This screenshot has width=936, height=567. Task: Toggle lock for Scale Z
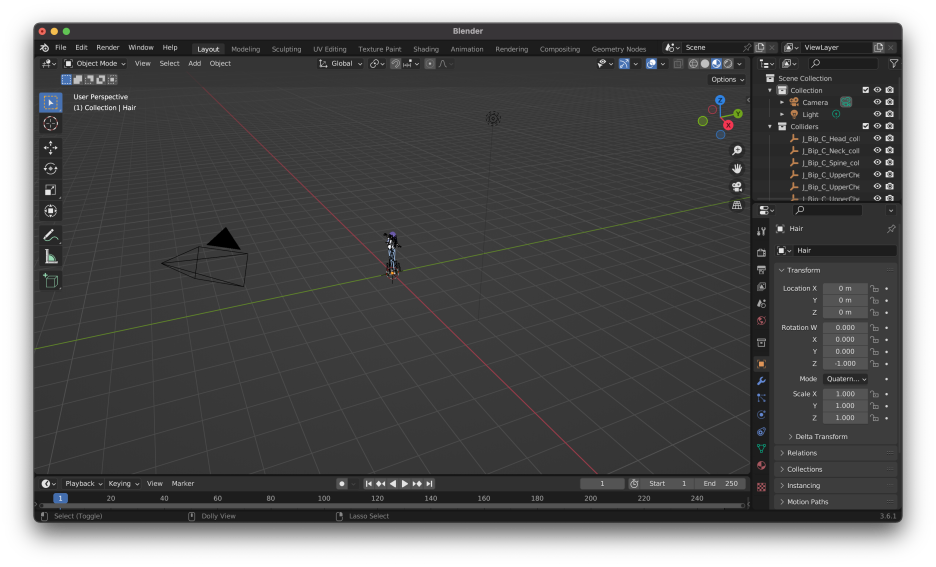875,418
